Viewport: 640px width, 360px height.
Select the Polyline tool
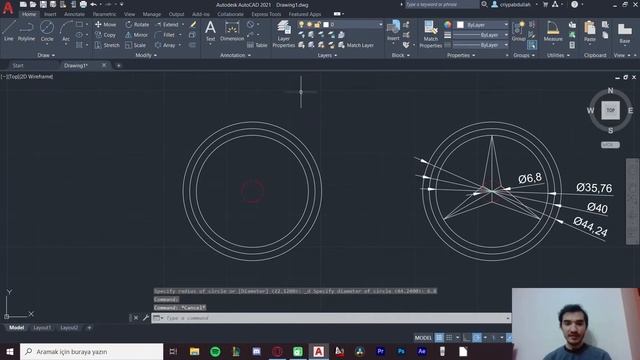click(26, 31)
